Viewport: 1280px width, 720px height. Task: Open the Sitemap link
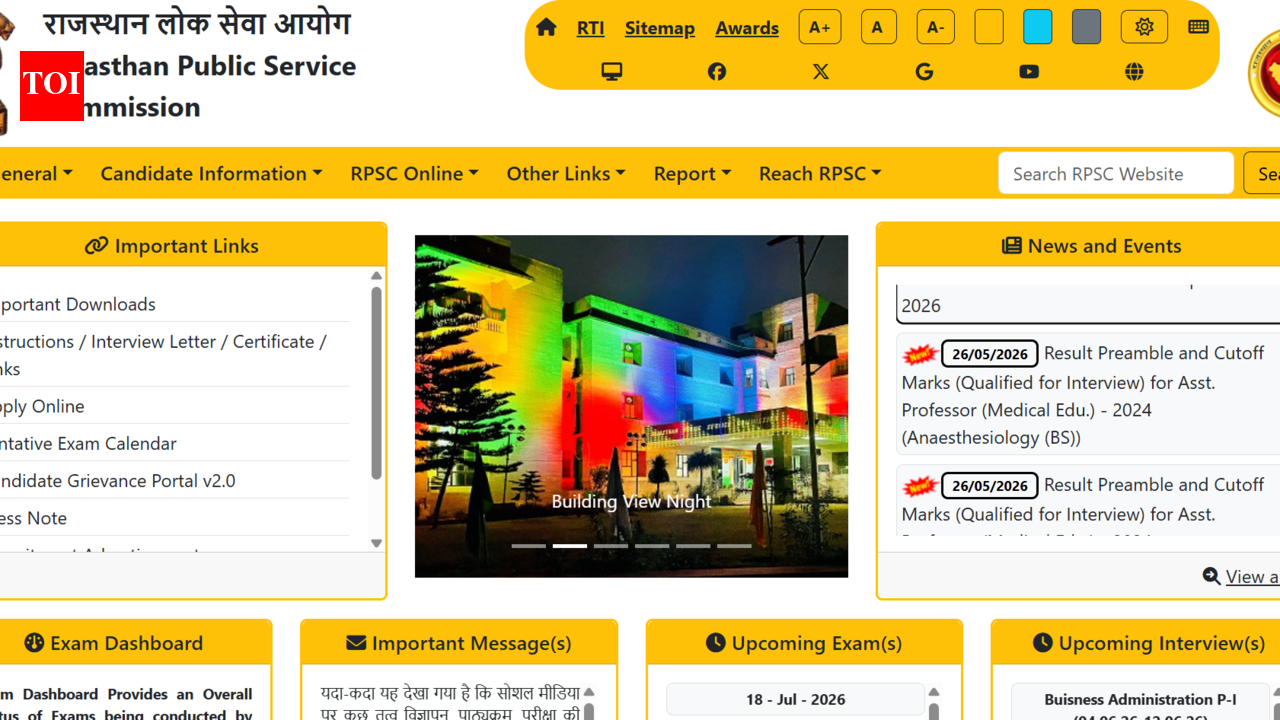point(660,28)
